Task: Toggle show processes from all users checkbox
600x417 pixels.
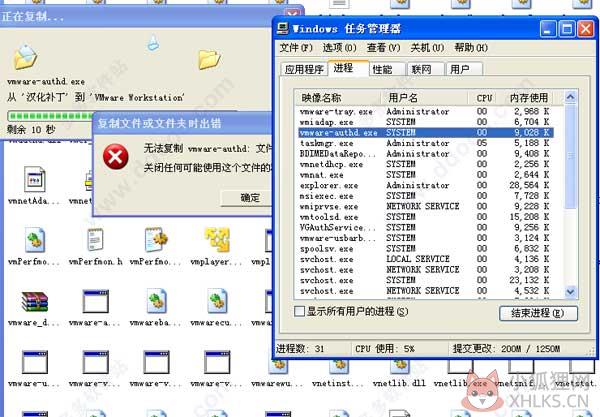Action: point(299,311)
